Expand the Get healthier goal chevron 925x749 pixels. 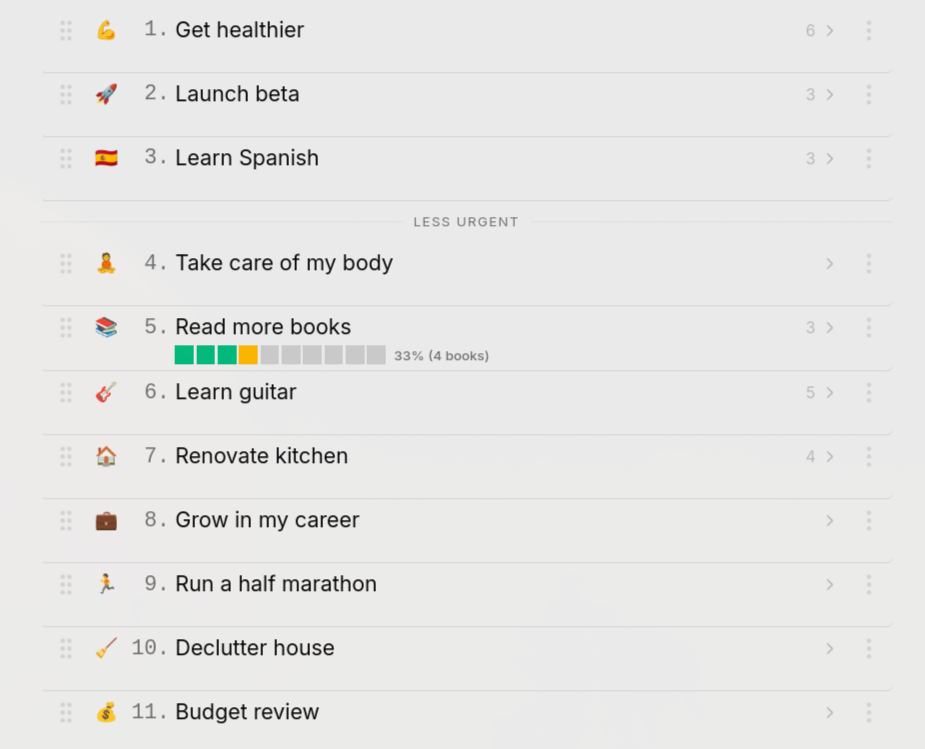tap(830, 31)
